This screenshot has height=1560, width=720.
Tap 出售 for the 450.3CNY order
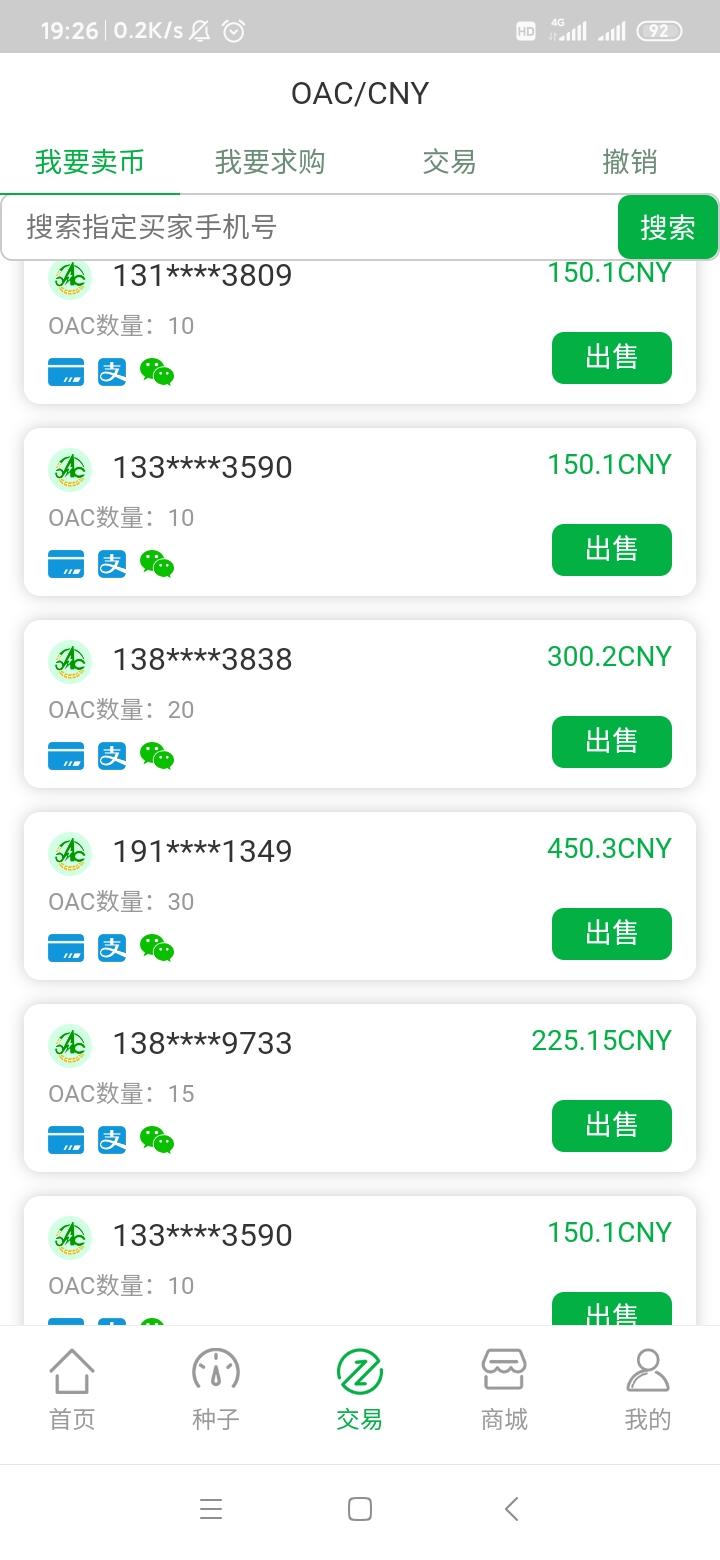[x=612, y=934]
